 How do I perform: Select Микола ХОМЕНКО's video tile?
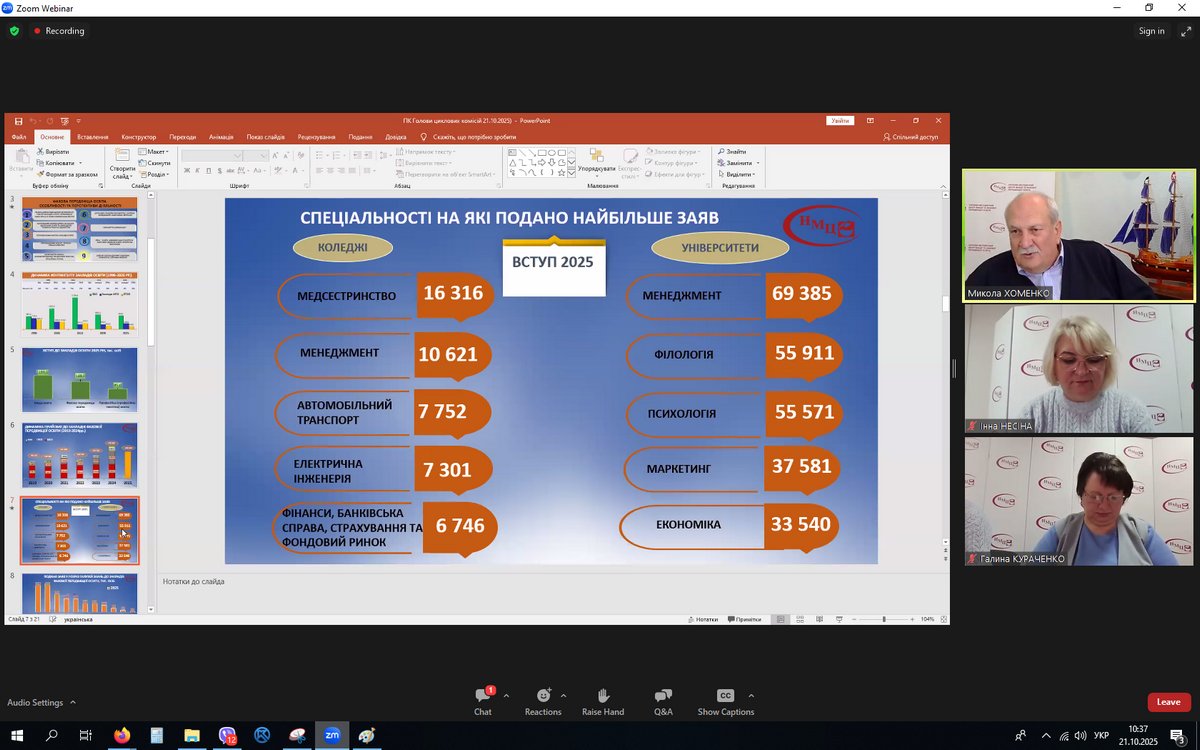point(1079,235)
